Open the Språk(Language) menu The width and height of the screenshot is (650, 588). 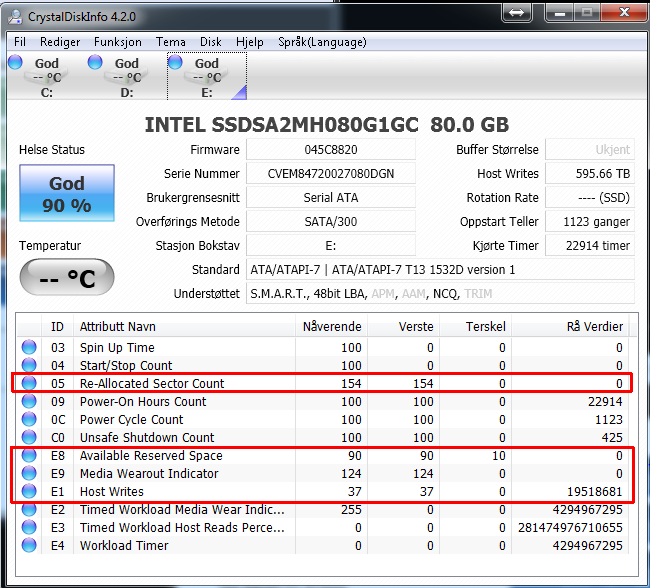[x=322, y=42]
